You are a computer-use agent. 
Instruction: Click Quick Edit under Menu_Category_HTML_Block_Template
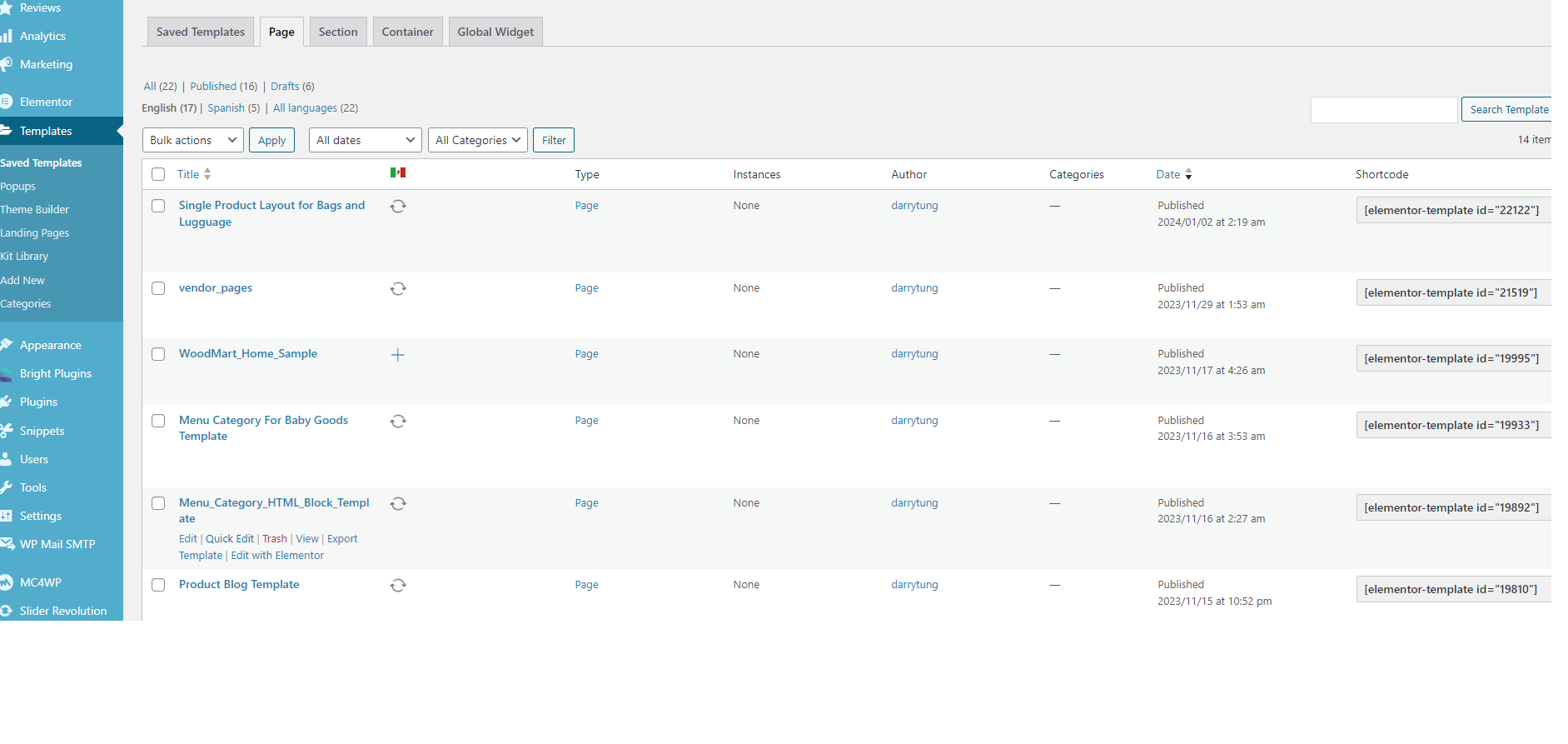tap(230, 539)
